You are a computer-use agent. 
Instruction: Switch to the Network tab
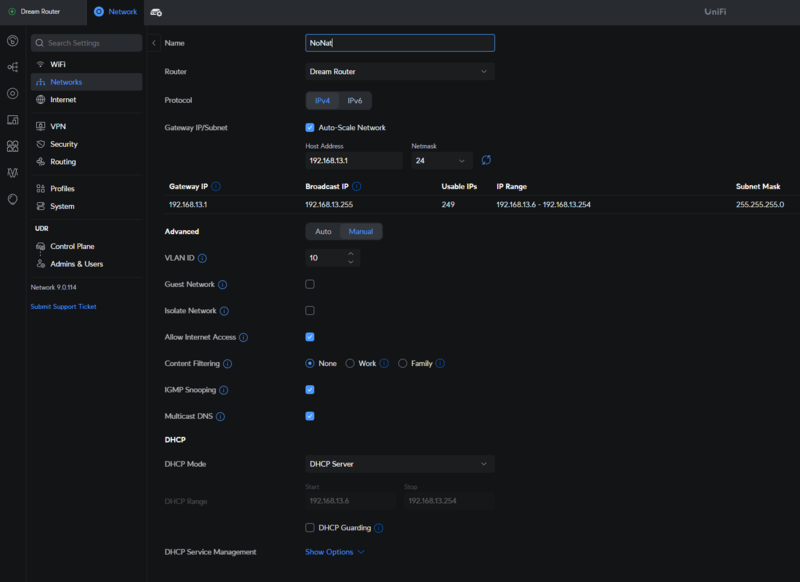click(116, 12)
